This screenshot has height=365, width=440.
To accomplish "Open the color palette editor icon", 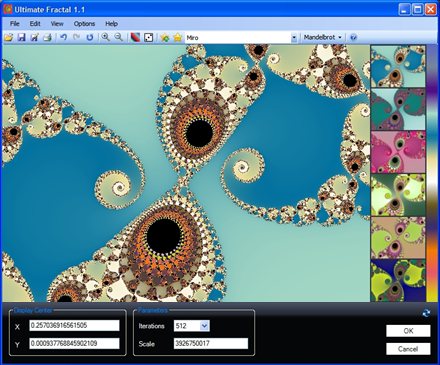I will pos(135,37).
